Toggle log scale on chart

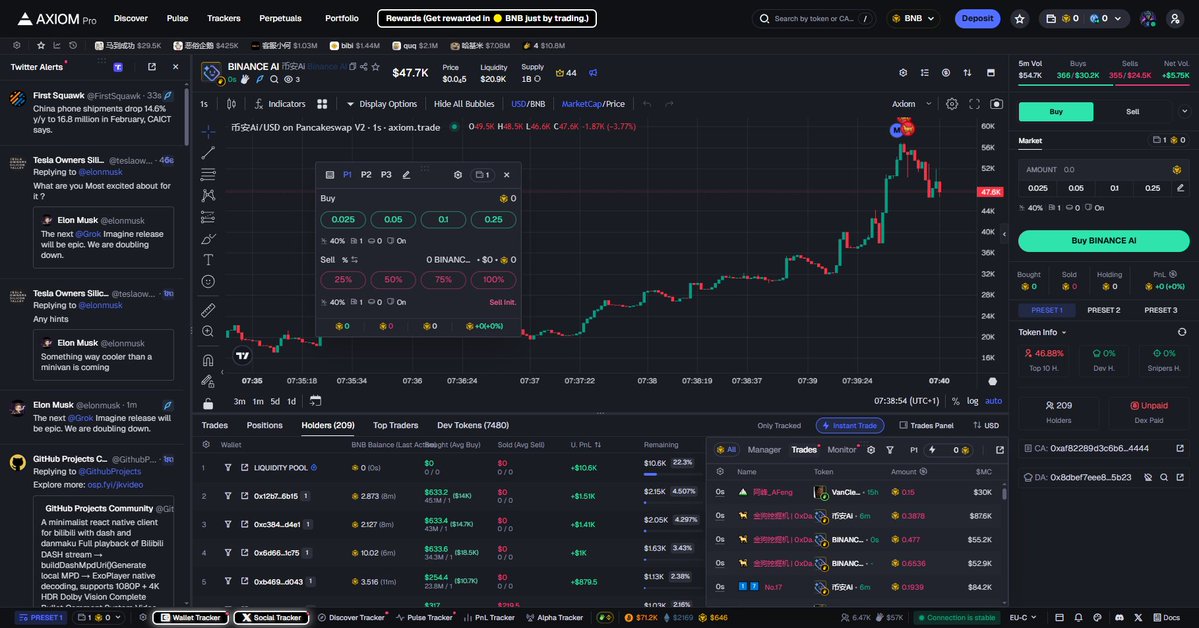point(972,401)
